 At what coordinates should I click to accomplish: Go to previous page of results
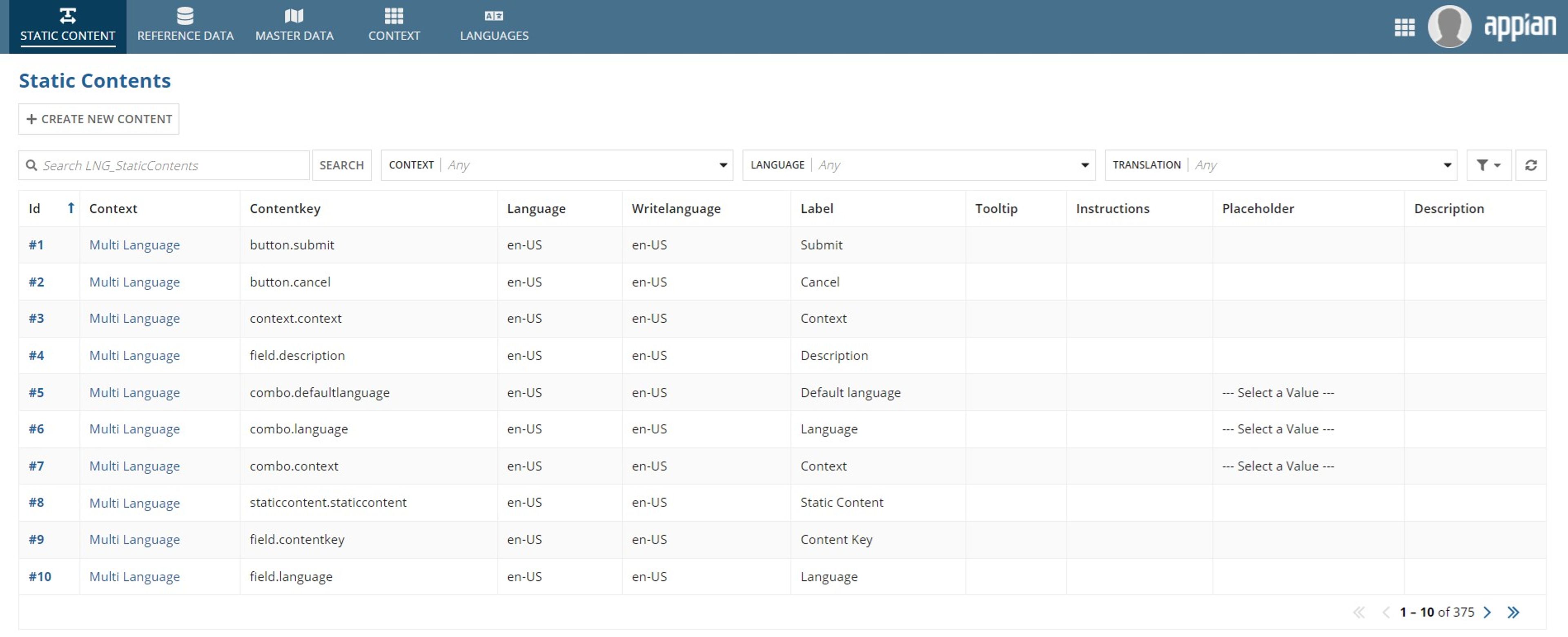1385,612
